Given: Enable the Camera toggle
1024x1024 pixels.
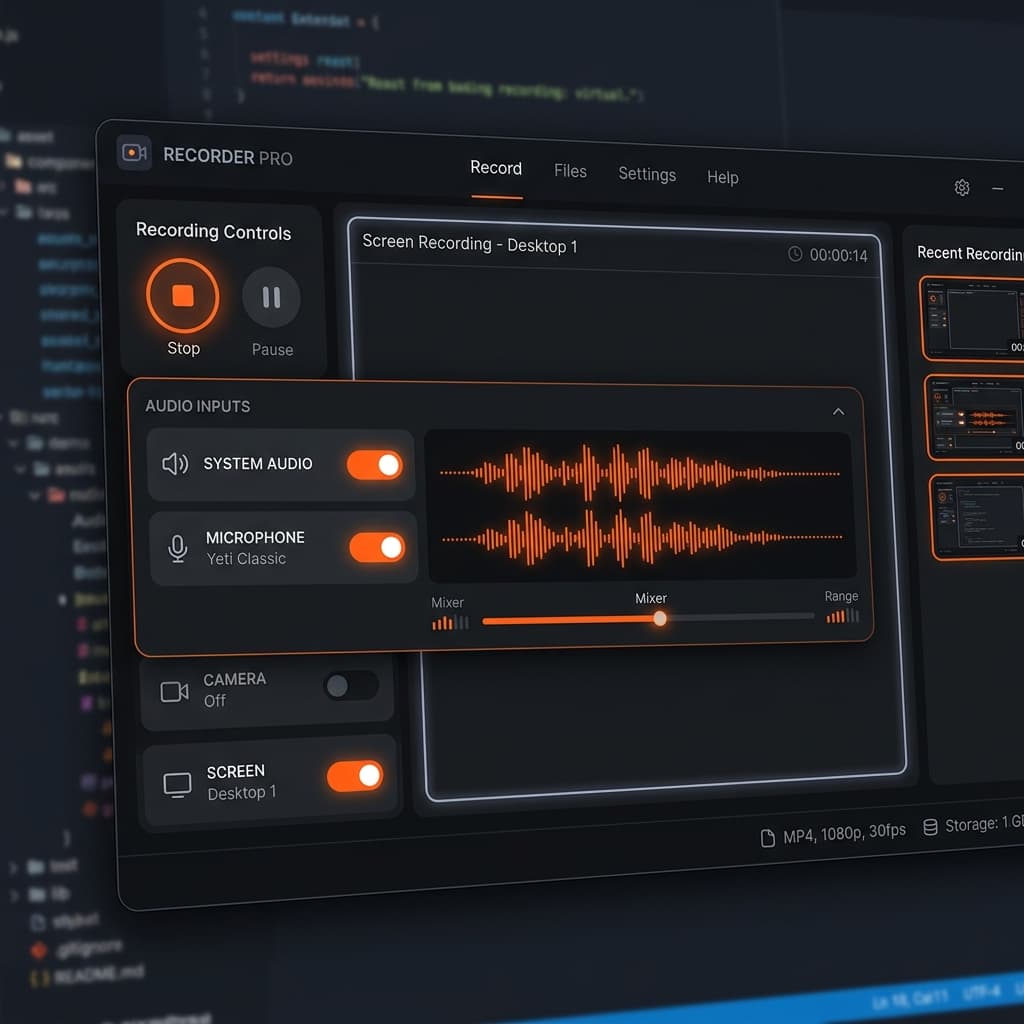Looking at the screenshot, I should (x=351, y=686).
